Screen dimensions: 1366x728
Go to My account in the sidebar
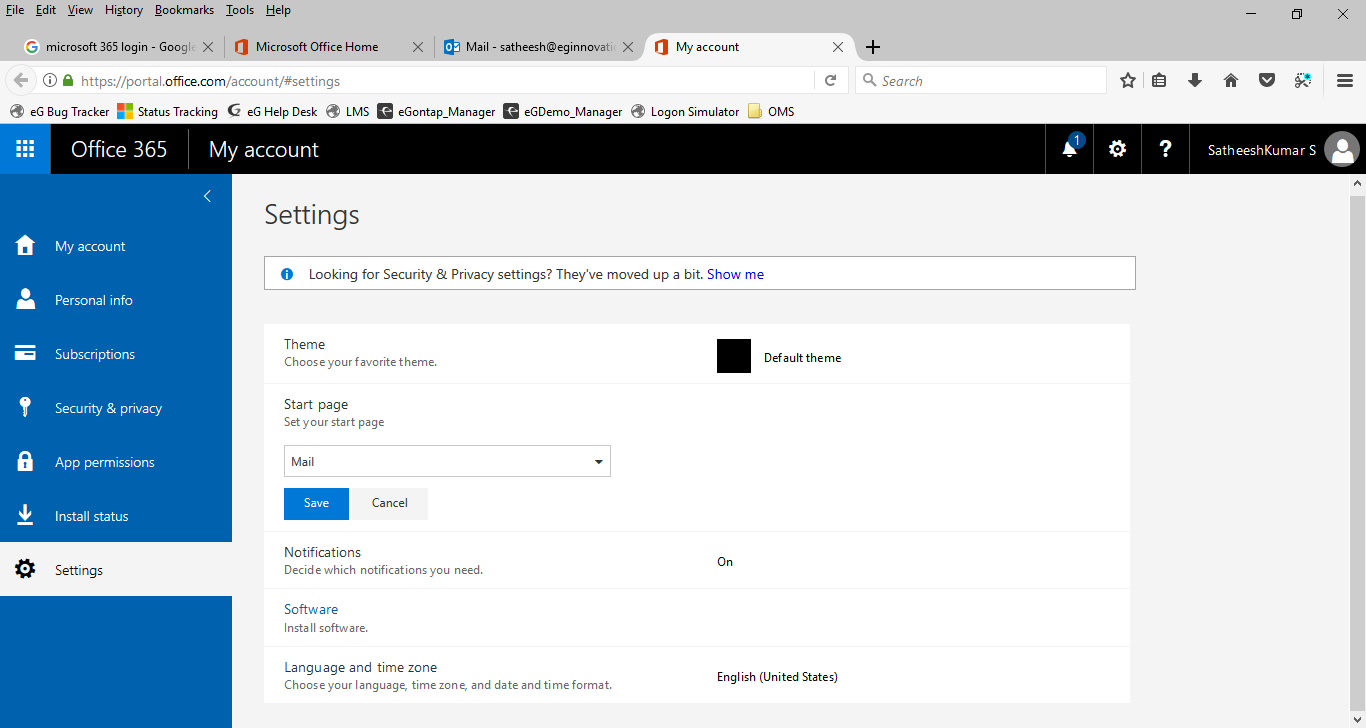(116, 246)
